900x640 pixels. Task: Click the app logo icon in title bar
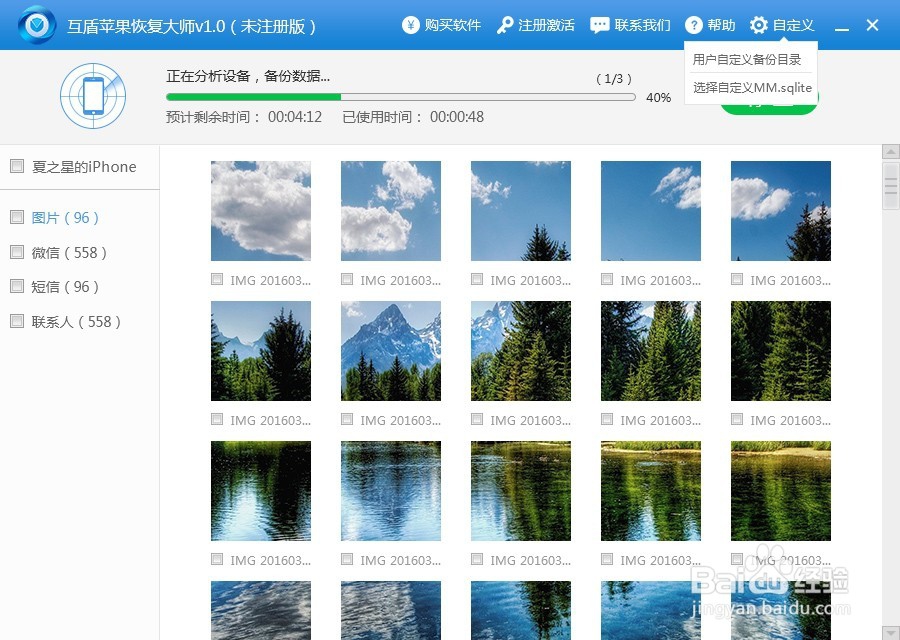click(37, 25)
